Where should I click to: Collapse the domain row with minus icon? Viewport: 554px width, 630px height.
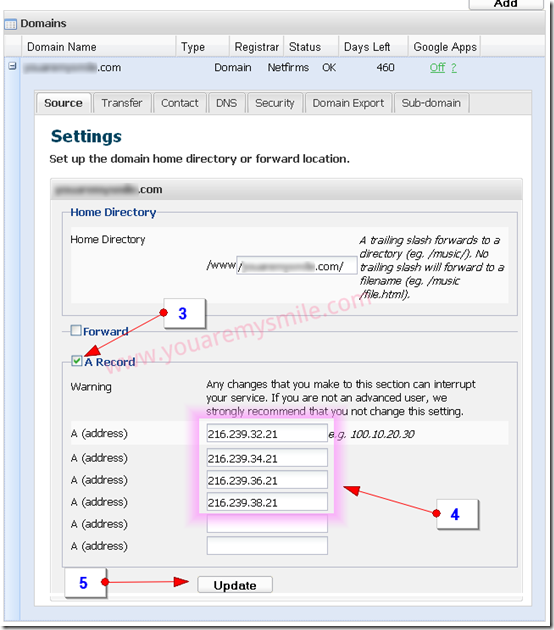(12, 65)
